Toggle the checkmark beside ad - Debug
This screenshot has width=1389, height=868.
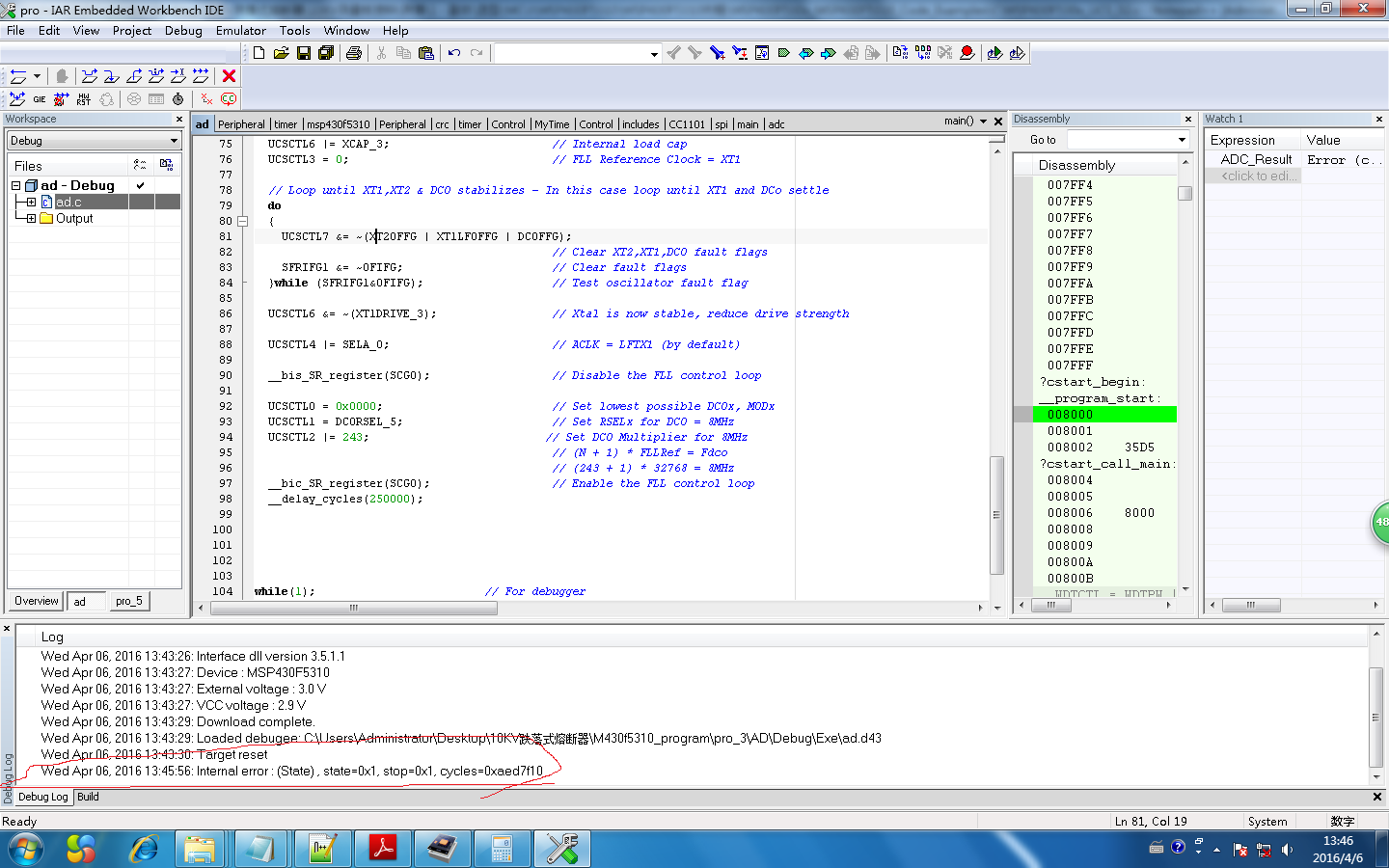pyautogui.click(x=141, y=185)
